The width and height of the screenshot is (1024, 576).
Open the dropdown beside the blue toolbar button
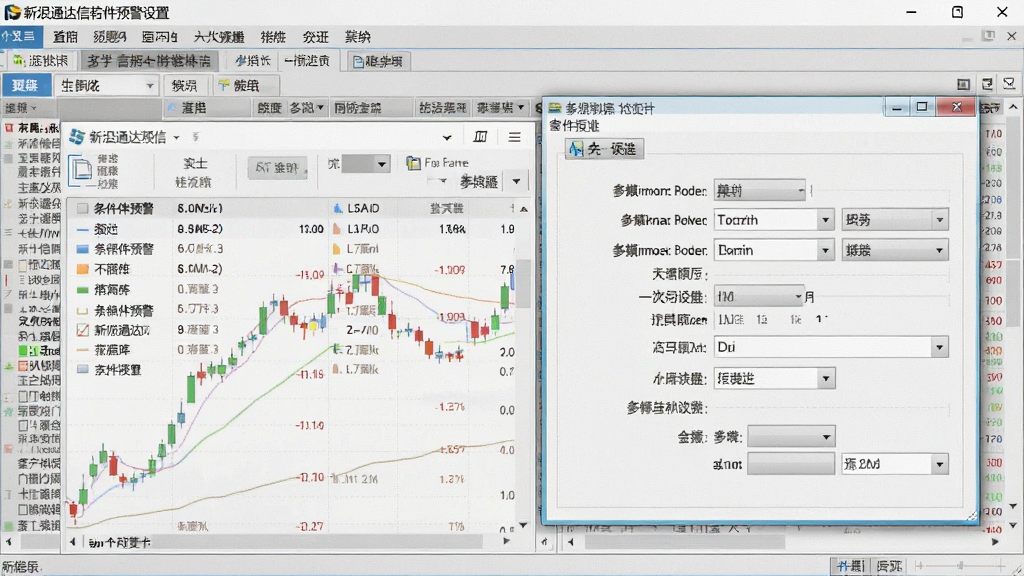(x=107, y=86)
